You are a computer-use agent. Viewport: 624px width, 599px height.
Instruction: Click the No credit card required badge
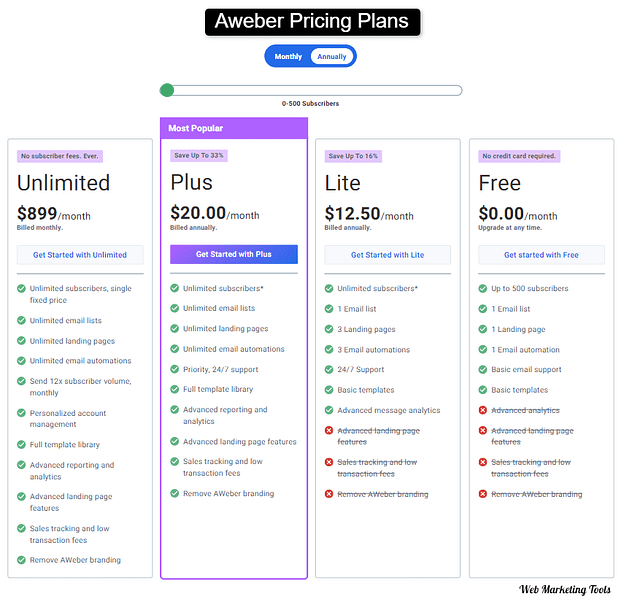519,156
